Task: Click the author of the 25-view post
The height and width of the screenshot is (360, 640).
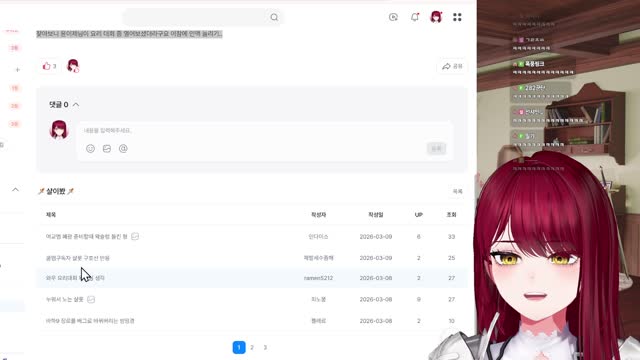Action: click(x=318, y=258)
